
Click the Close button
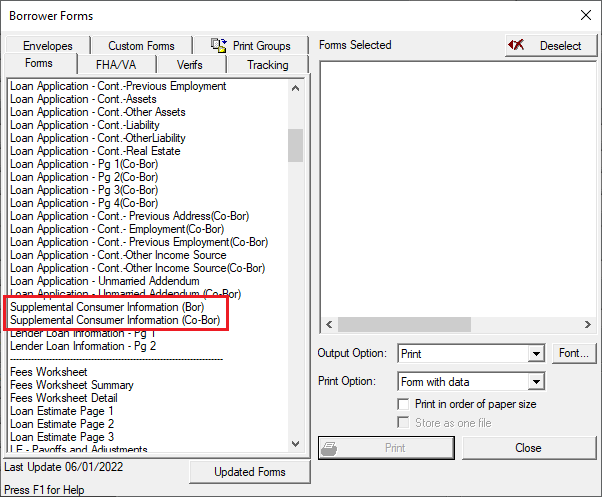[528, 448]
